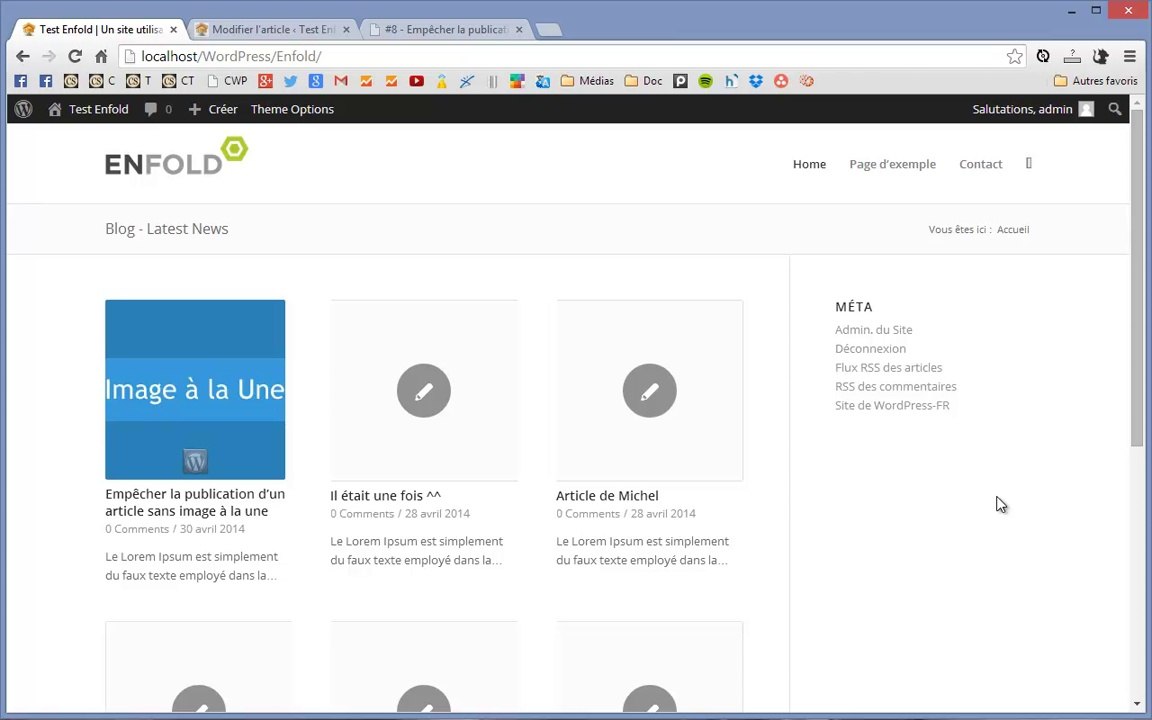1152x720 pixels.
Task: Open the Gmail bookmark icon
Action: [x=341, y=81]
